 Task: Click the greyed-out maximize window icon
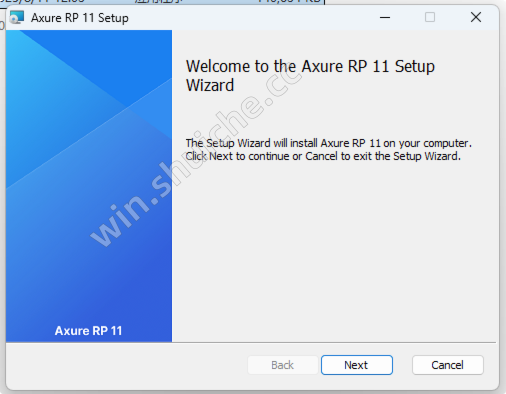point(430,17)
